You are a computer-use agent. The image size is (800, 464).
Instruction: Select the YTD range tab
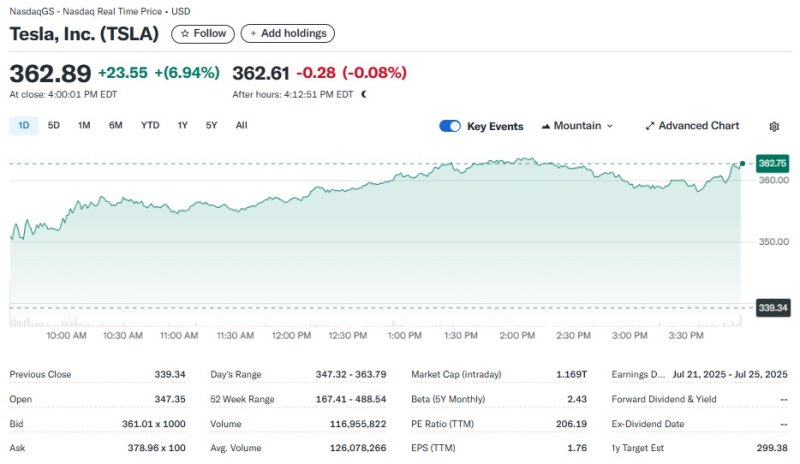coord(150,126)
